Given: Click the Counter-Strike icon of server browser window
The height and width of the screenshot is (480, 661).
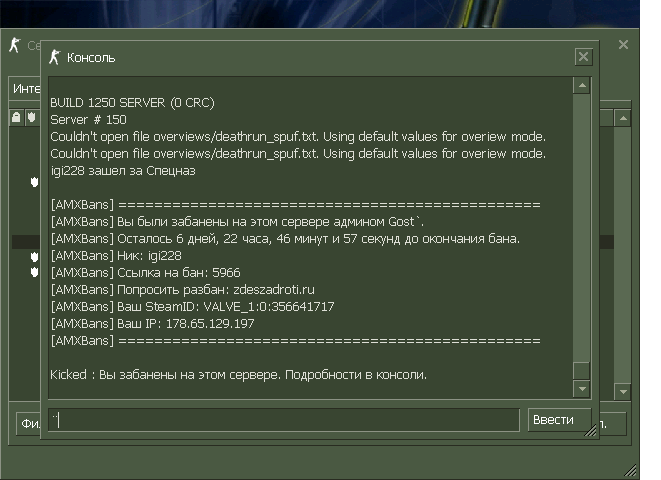Looking at the screenshot, I should tap(15, 45).
